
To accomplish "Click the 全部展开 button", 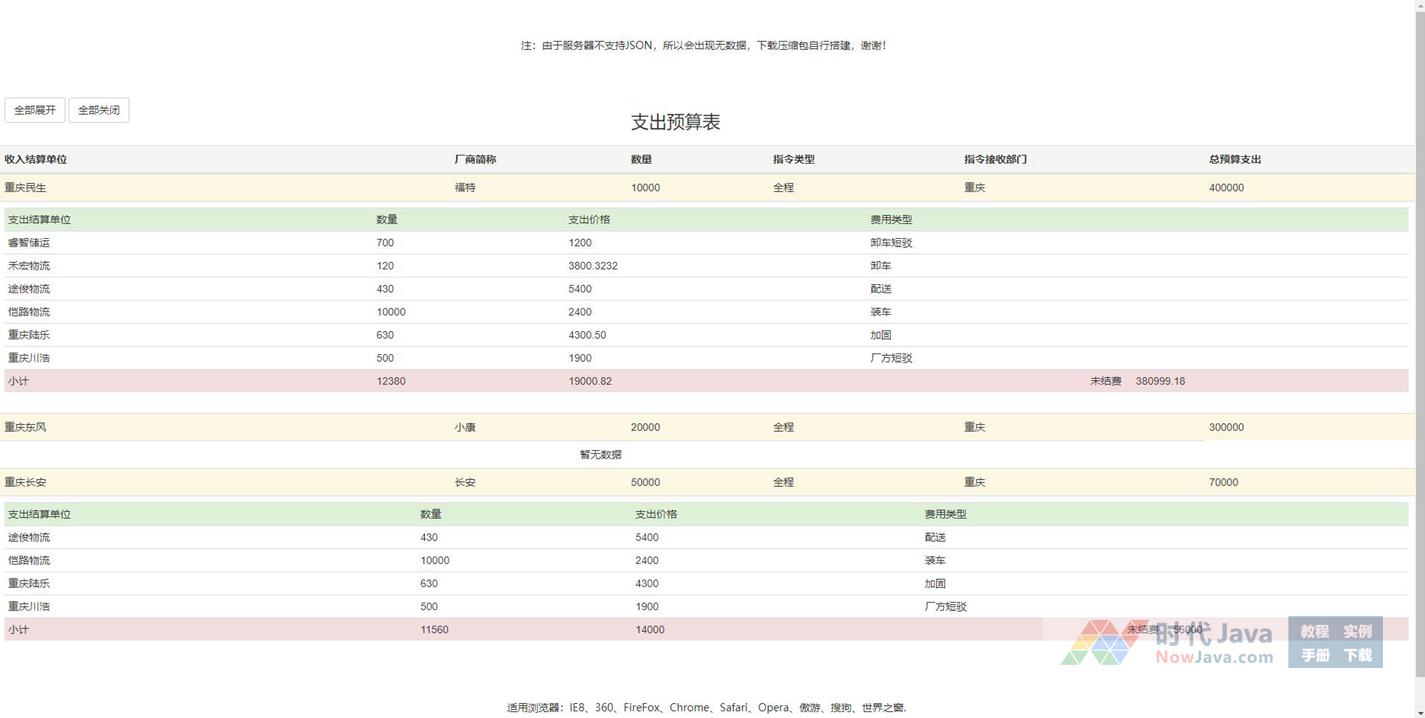I will 35,110.
